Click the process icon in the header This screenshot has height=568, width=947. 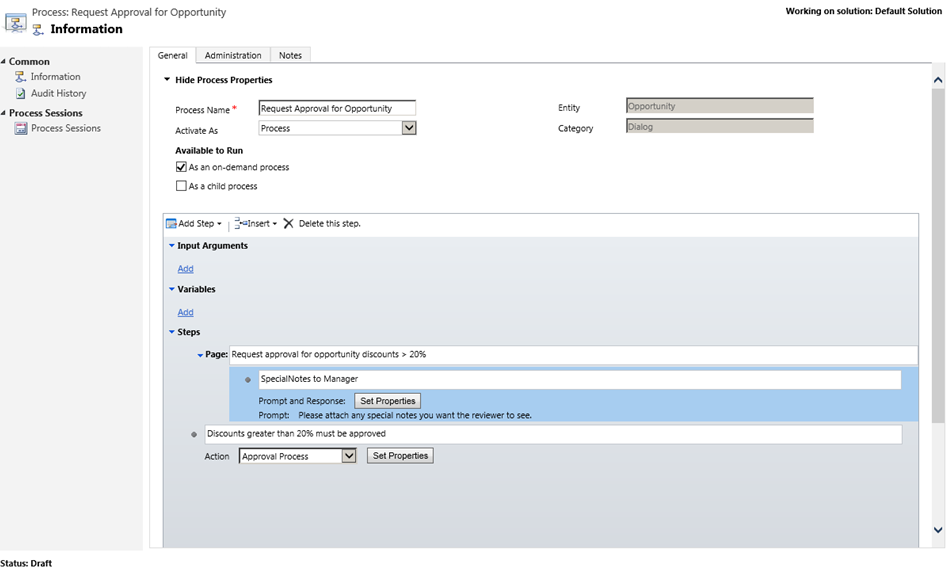point(16,23)
